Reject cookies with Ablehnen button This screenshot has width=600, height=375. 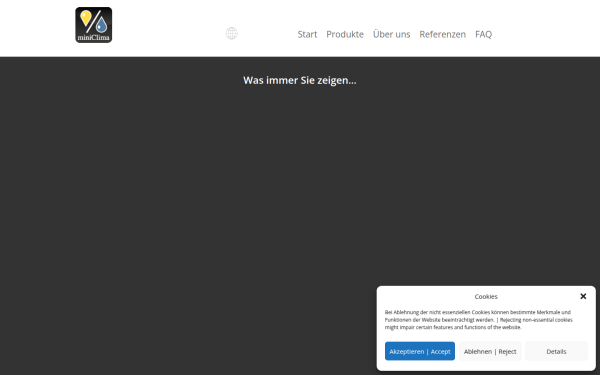[490, 351]
